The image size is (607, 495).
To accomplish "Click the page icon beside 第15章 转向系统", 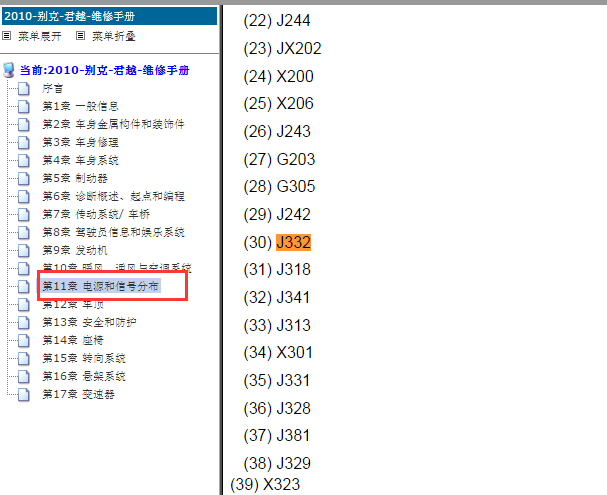I will pyautogui.click(x=24, y=358).
